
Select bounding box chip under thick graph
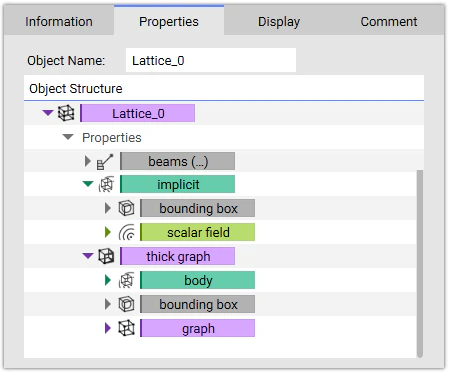197,304
